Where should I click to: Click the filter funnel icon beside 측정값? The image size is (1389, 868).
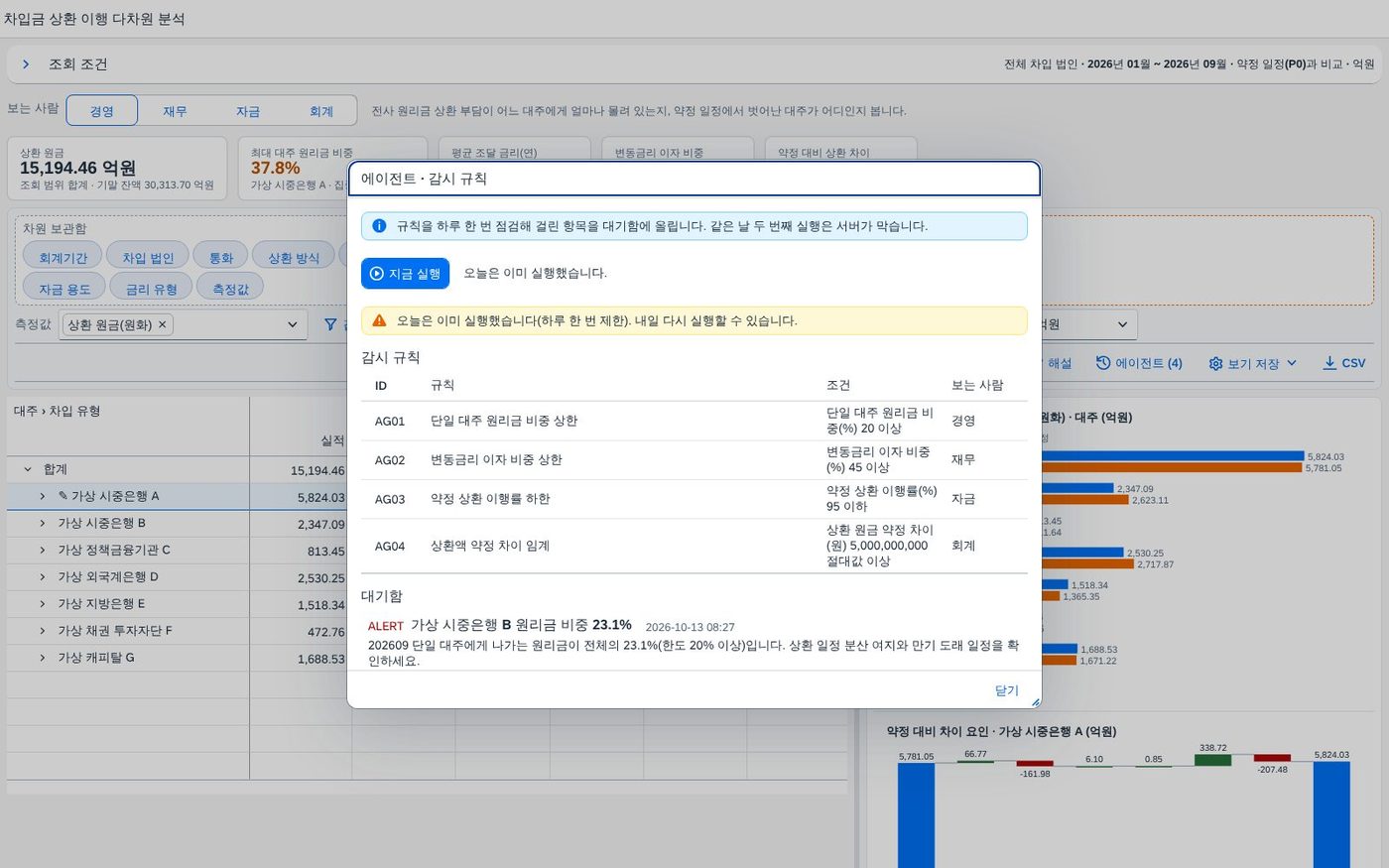click(x=330, y=324)
